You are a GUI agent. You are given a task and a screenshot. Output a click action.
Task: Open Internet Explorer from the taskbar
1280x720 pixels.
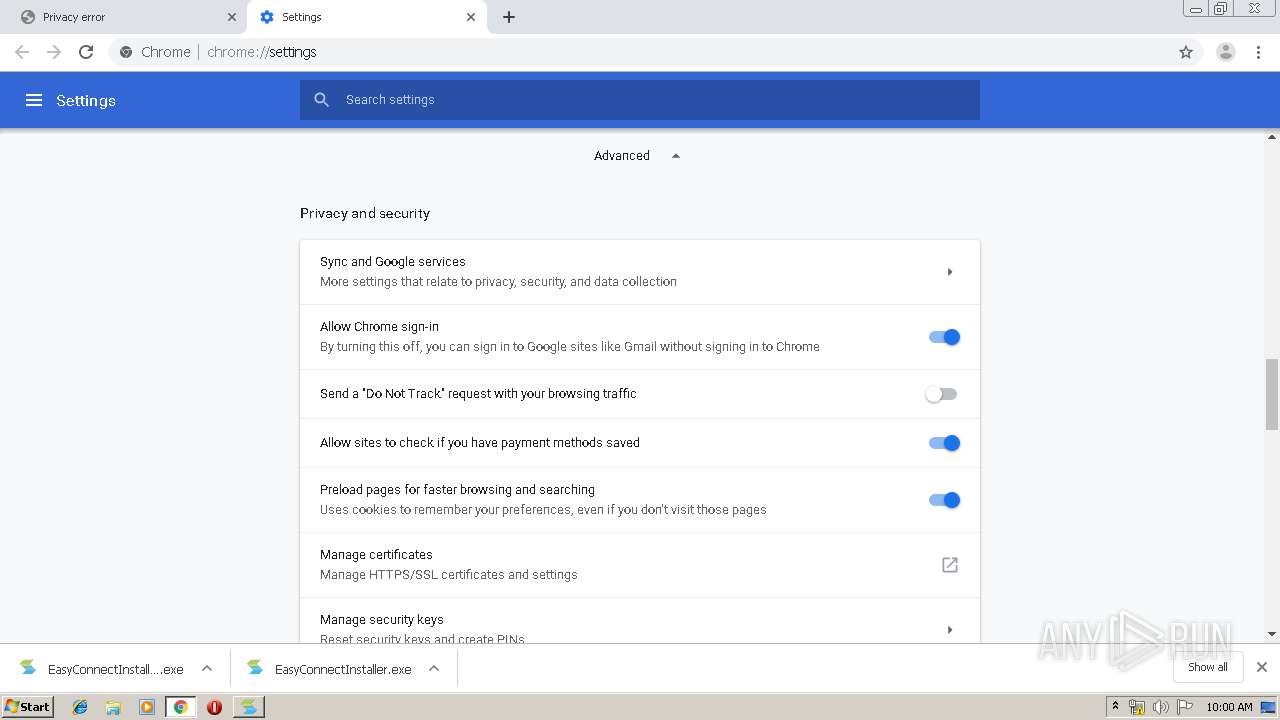(x=80, y=707)
